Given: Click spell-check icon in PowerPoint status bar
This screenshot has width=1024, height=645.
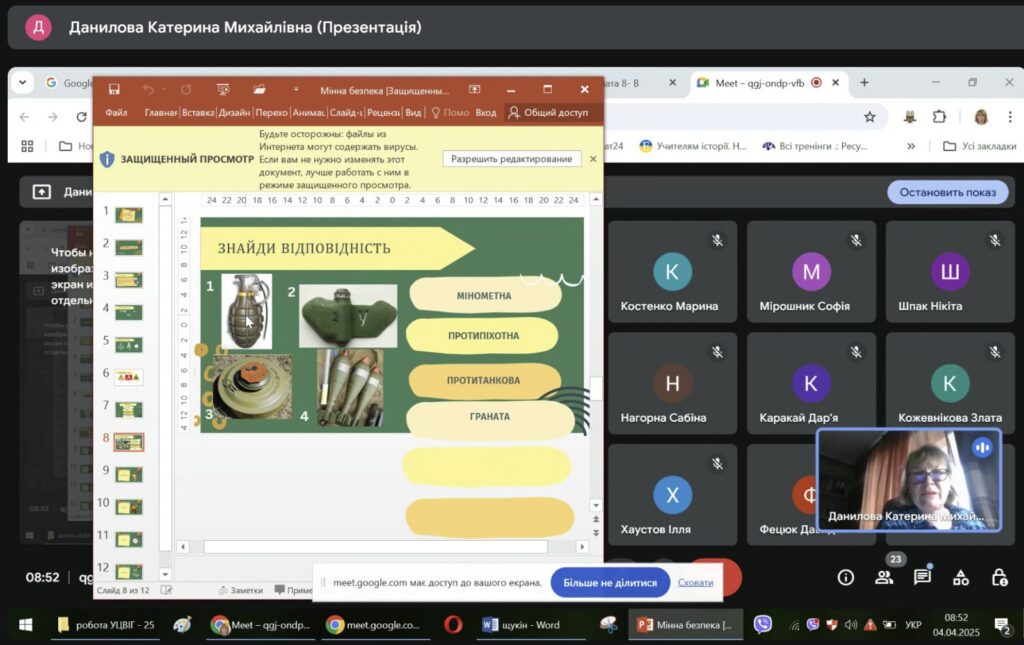Looking at the screenshot, I should (167, 590).
